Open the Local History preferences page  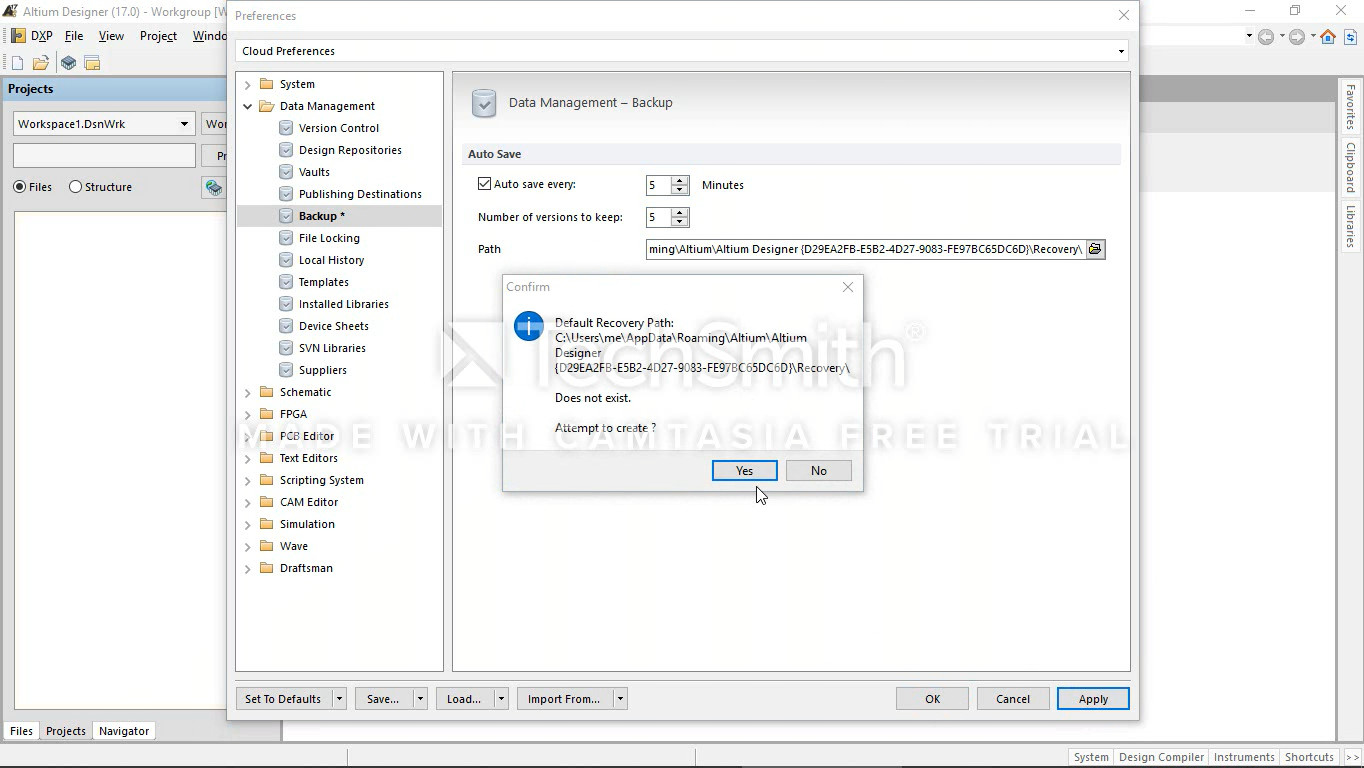(331, 260)
